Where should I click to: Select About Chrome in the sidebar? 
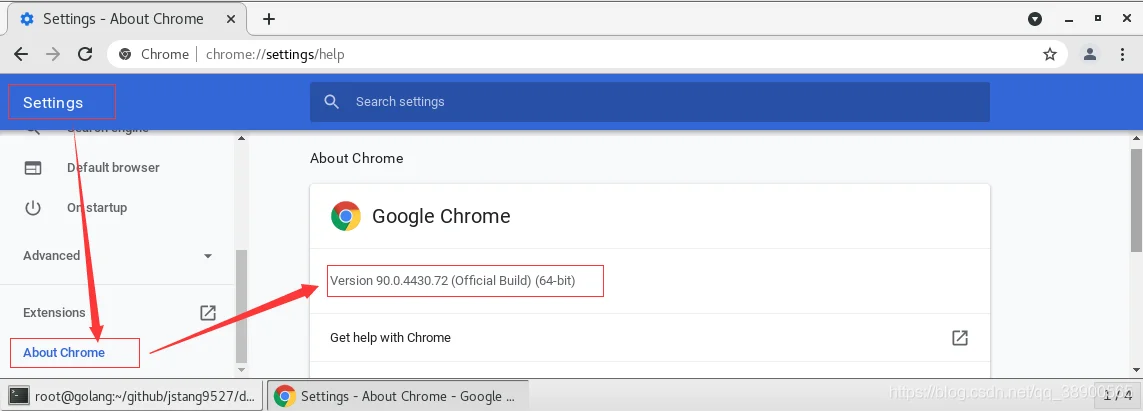coord(64,353)
